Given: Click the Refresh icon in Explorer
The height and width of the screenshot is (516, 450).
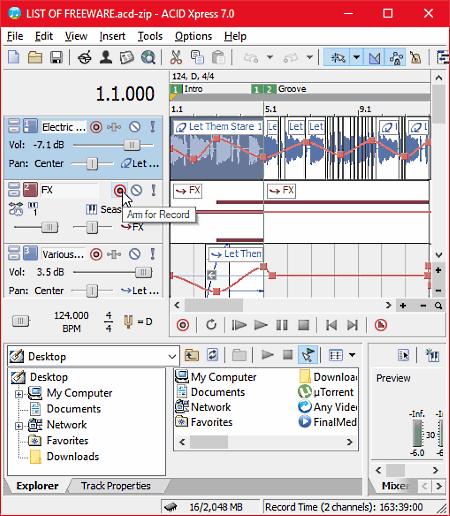Looking at the screenshot, I should [x=212, y=355].
